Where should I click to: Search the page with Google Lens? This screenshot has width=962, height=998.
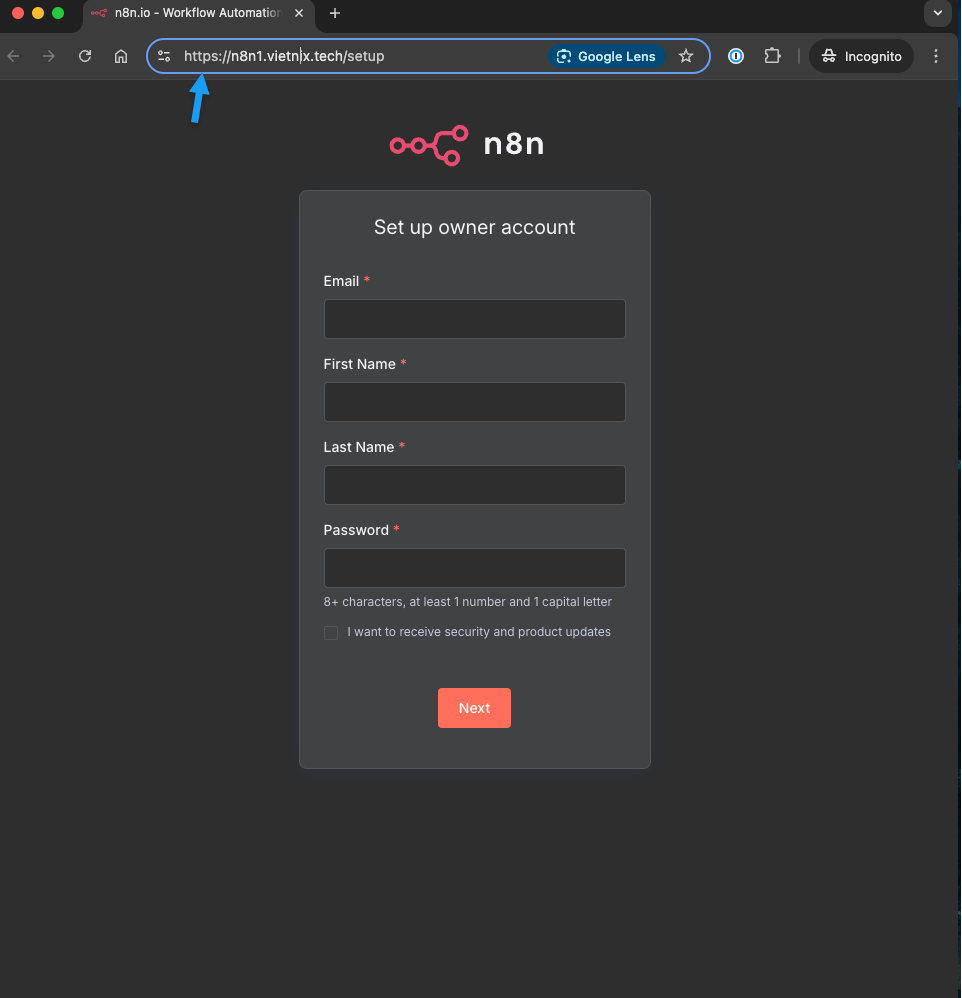pos(607,56)
